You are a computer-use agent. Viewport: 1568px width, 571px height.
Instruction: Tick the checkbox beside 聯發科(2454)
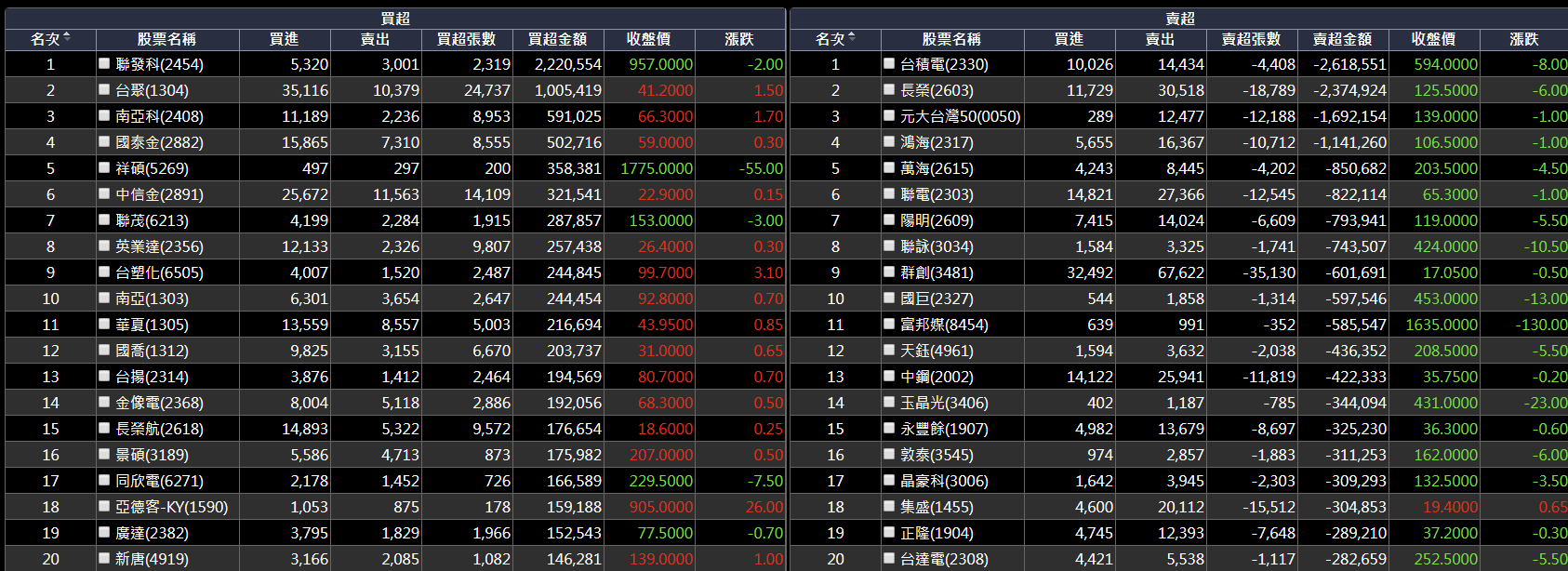104,64
